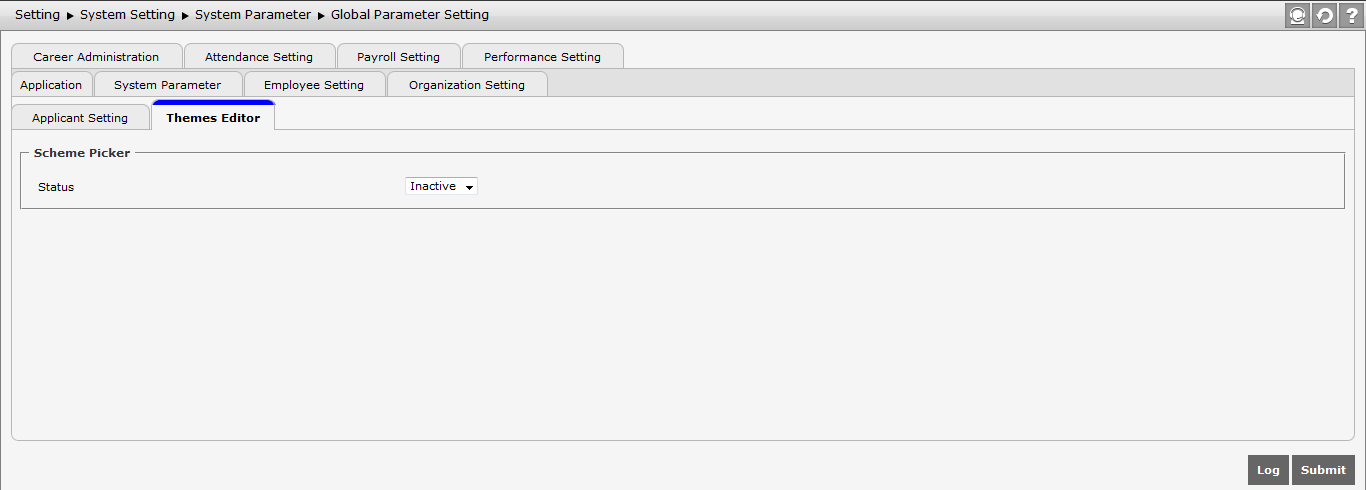Open help via the question mark icon
Viewport: 1366px width, 490px height.
[x=1351, y=16]
